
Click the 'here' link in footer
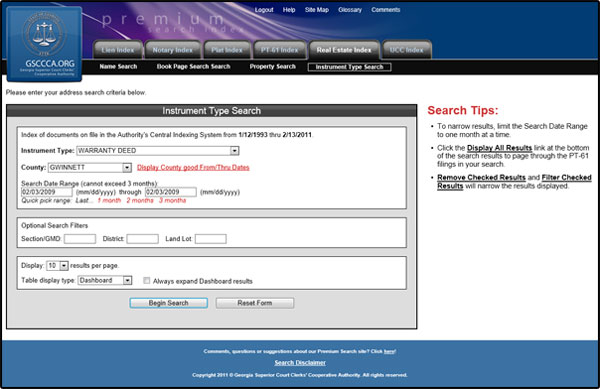click(x=389, y=351)
